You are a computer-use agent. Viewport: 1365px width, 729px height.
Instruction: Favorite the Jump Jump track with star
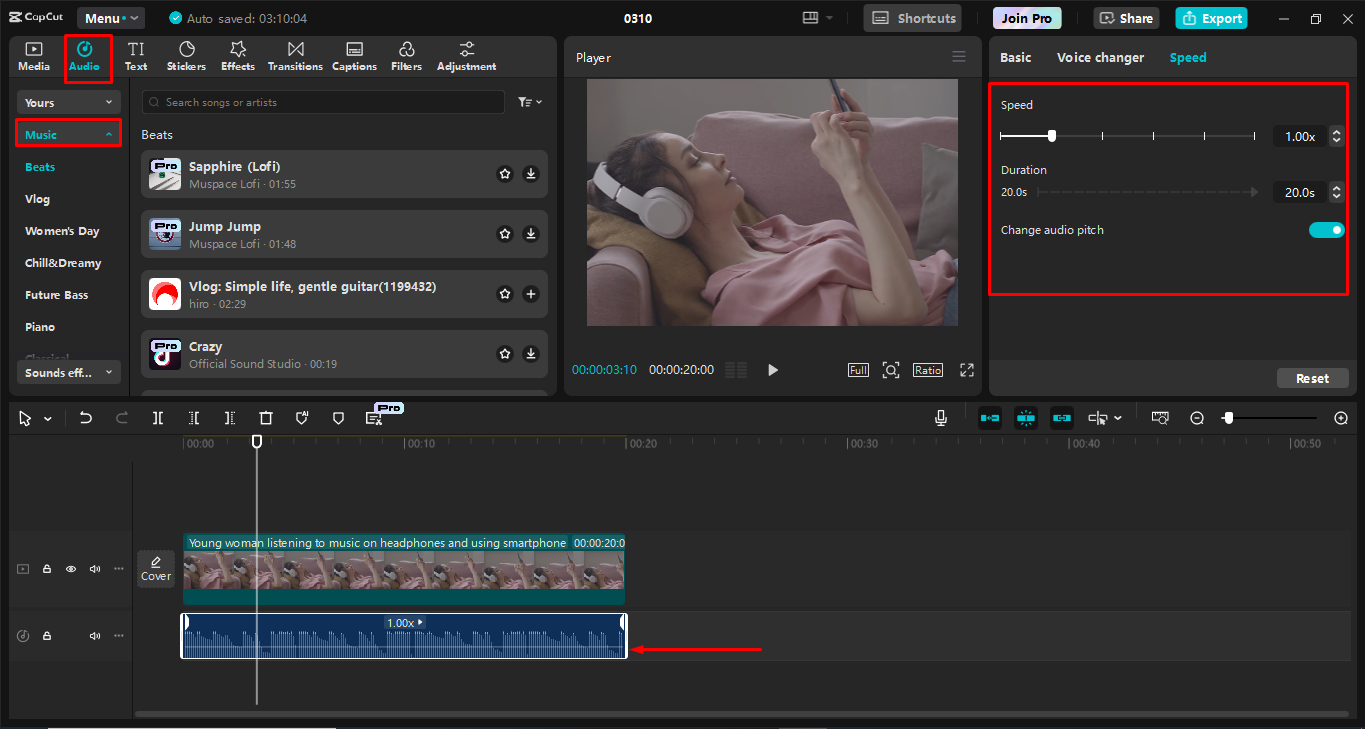click(x=505, y=234)
